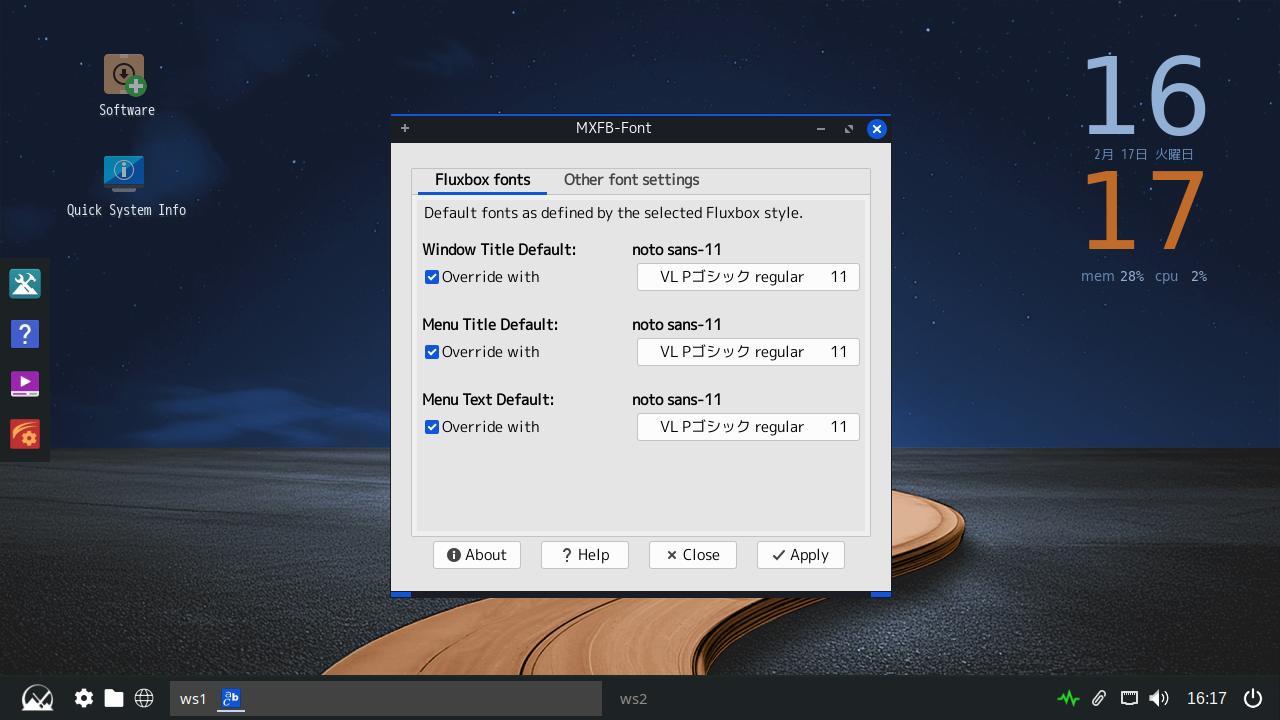Click the Apply button
The width and height of the screenshot is (1280, 720).
click(800, 555)
